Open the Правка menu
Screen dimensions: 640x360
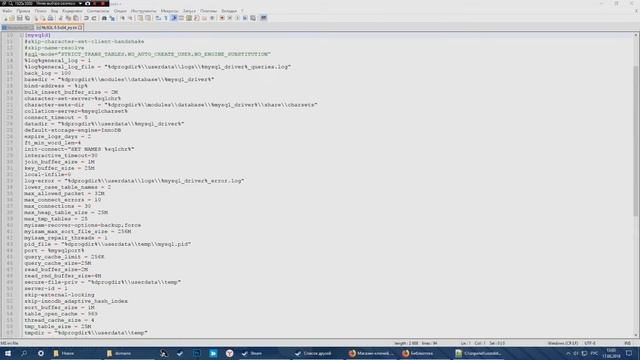click(23, 11)
